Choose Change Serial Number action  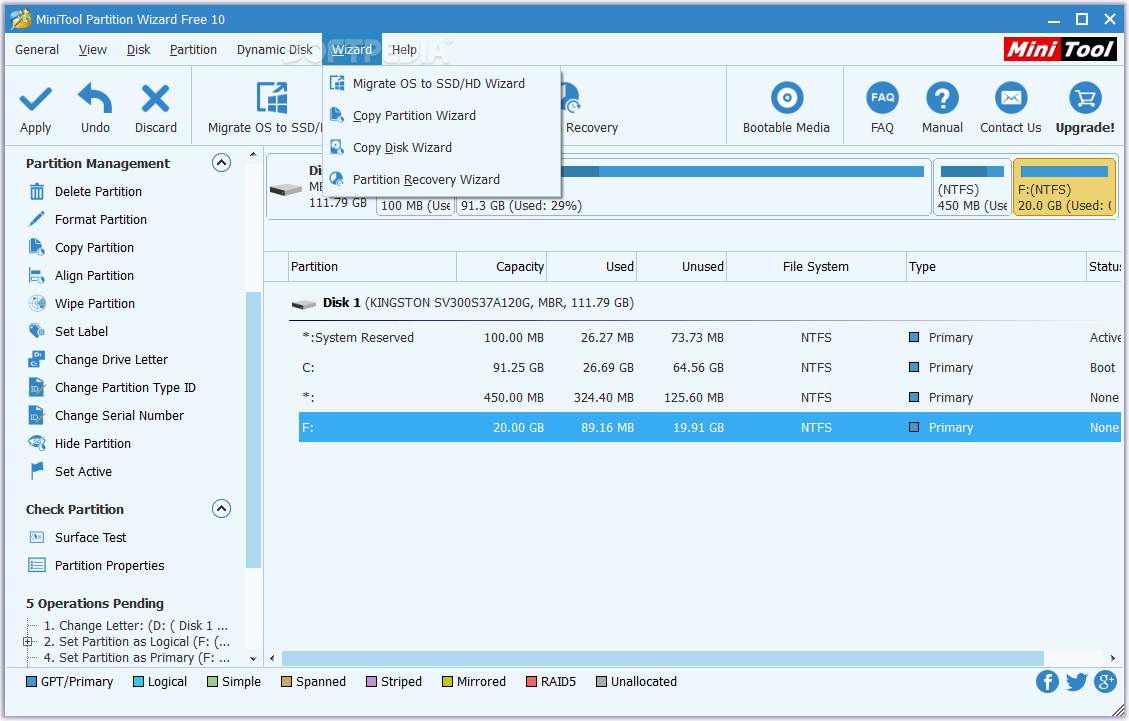click(x=119, y=416)
